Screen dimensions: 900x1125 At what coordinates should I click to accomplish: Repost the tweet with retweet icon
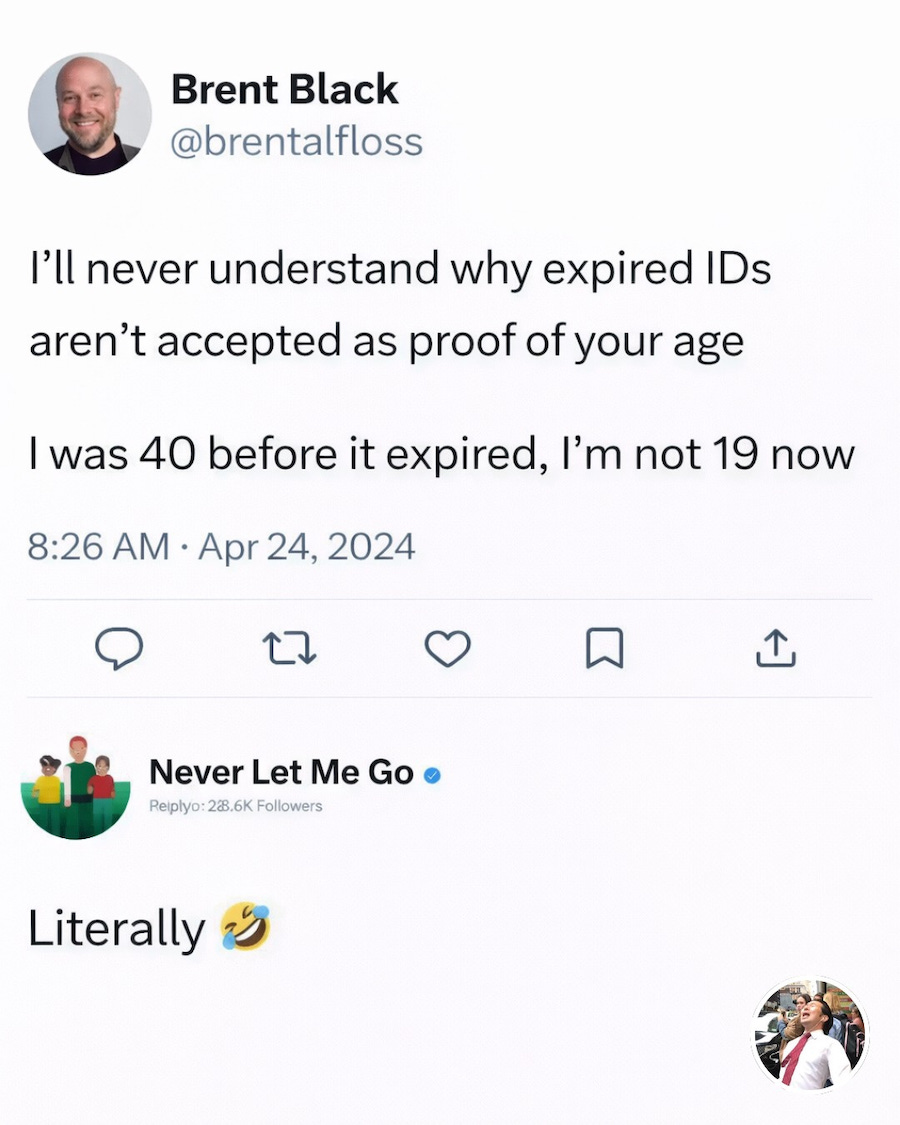pyautogui.click(x=289, y=649)
